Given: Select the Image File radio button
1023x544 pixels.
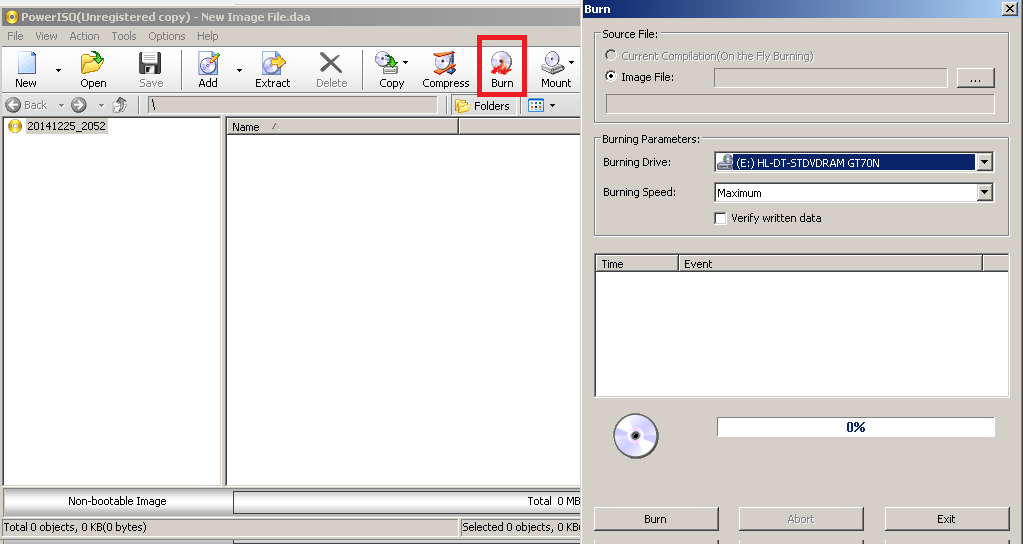Looking at the screenshot, I should 611,76.
